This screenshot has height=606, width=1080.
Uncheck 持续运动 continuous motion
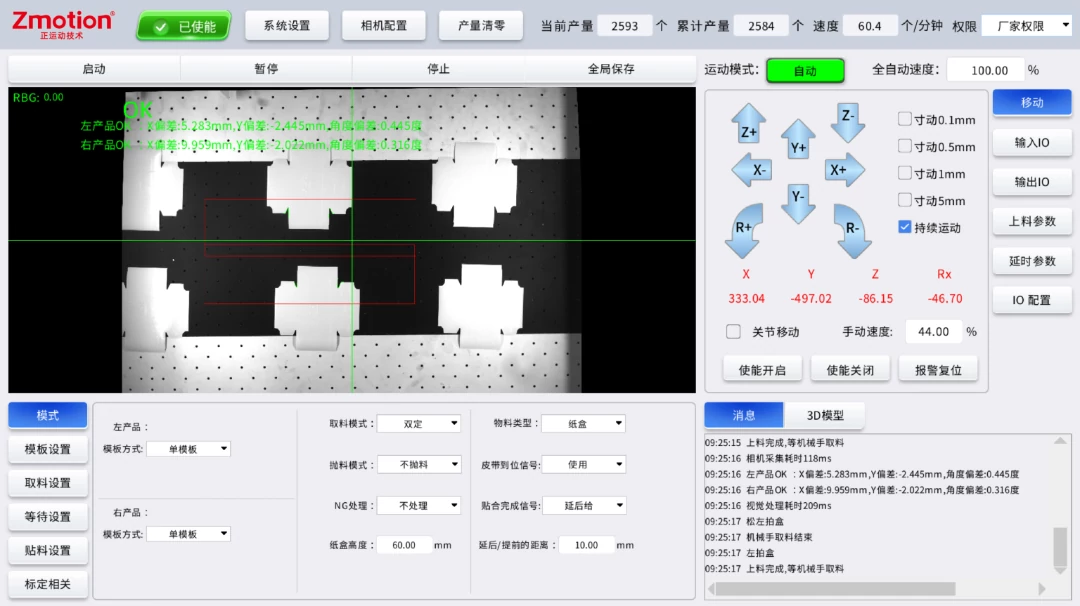tap(904, 227)
